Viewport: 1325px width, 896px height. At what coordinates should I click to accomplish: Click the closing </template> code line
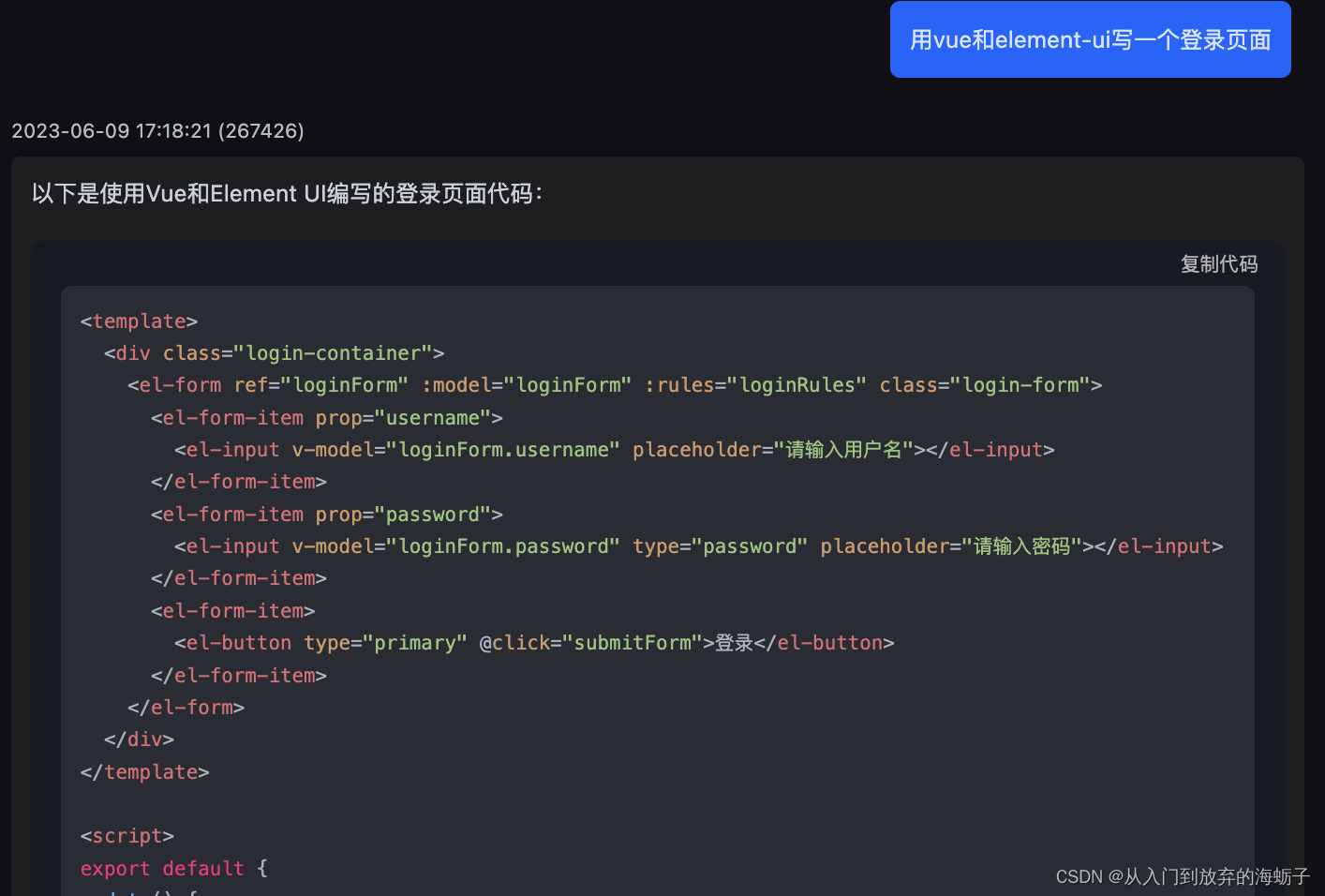coord(144,772)
